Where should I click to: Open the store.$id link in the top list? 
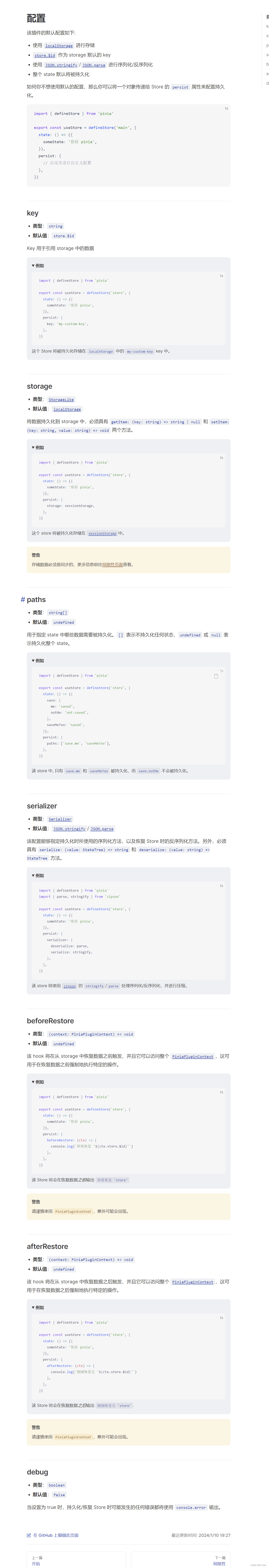(45, 55)
